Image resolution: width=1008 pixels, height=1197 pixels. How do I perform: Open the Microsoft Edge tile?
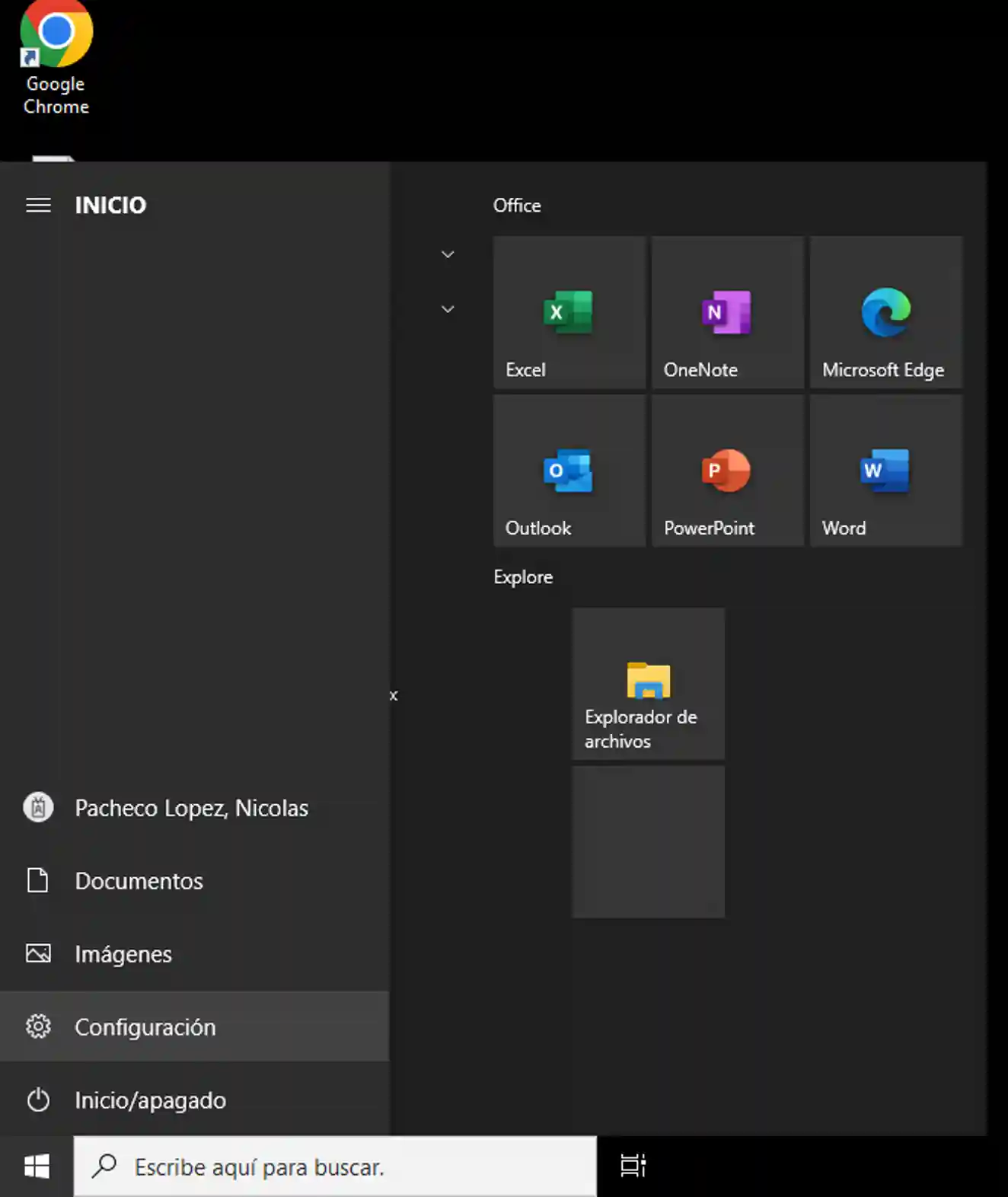pos(885,312)
